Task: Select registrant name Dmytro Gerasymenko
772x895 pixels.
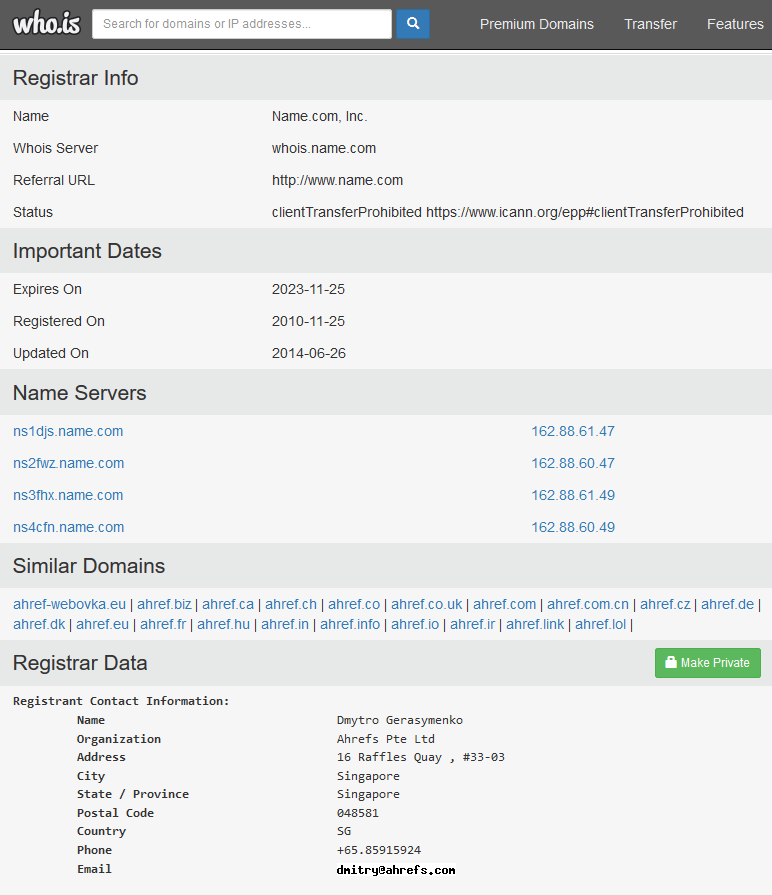Action: pos(399,720)
